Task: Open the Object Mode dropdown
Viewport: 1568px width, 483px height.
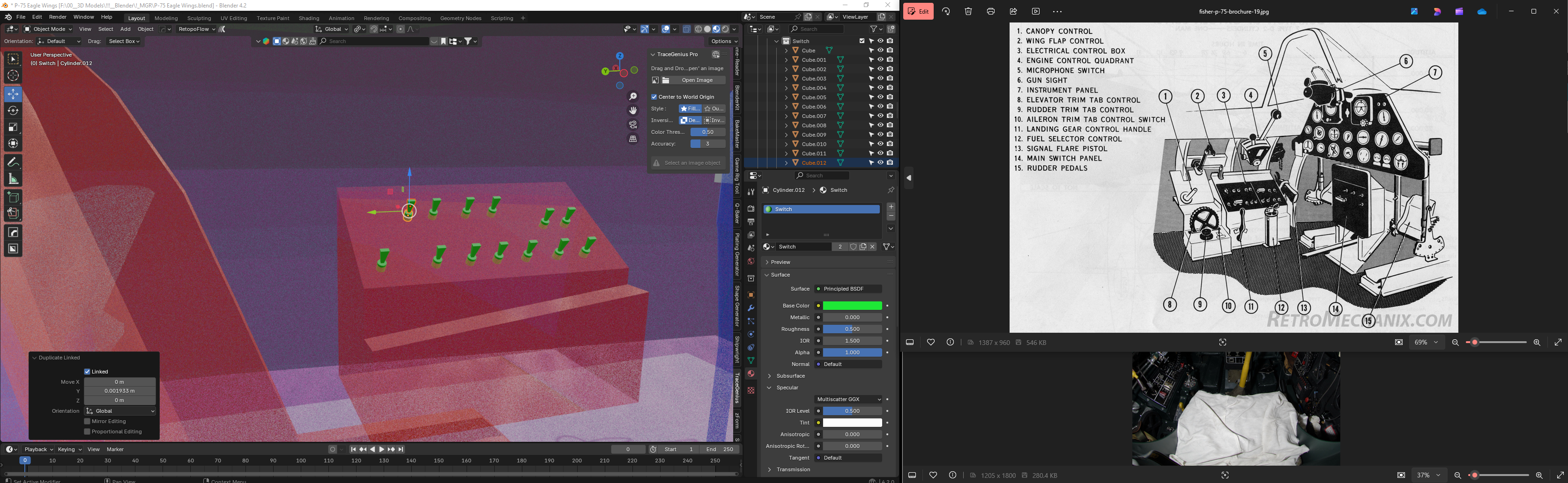Action: coord(48,29)
